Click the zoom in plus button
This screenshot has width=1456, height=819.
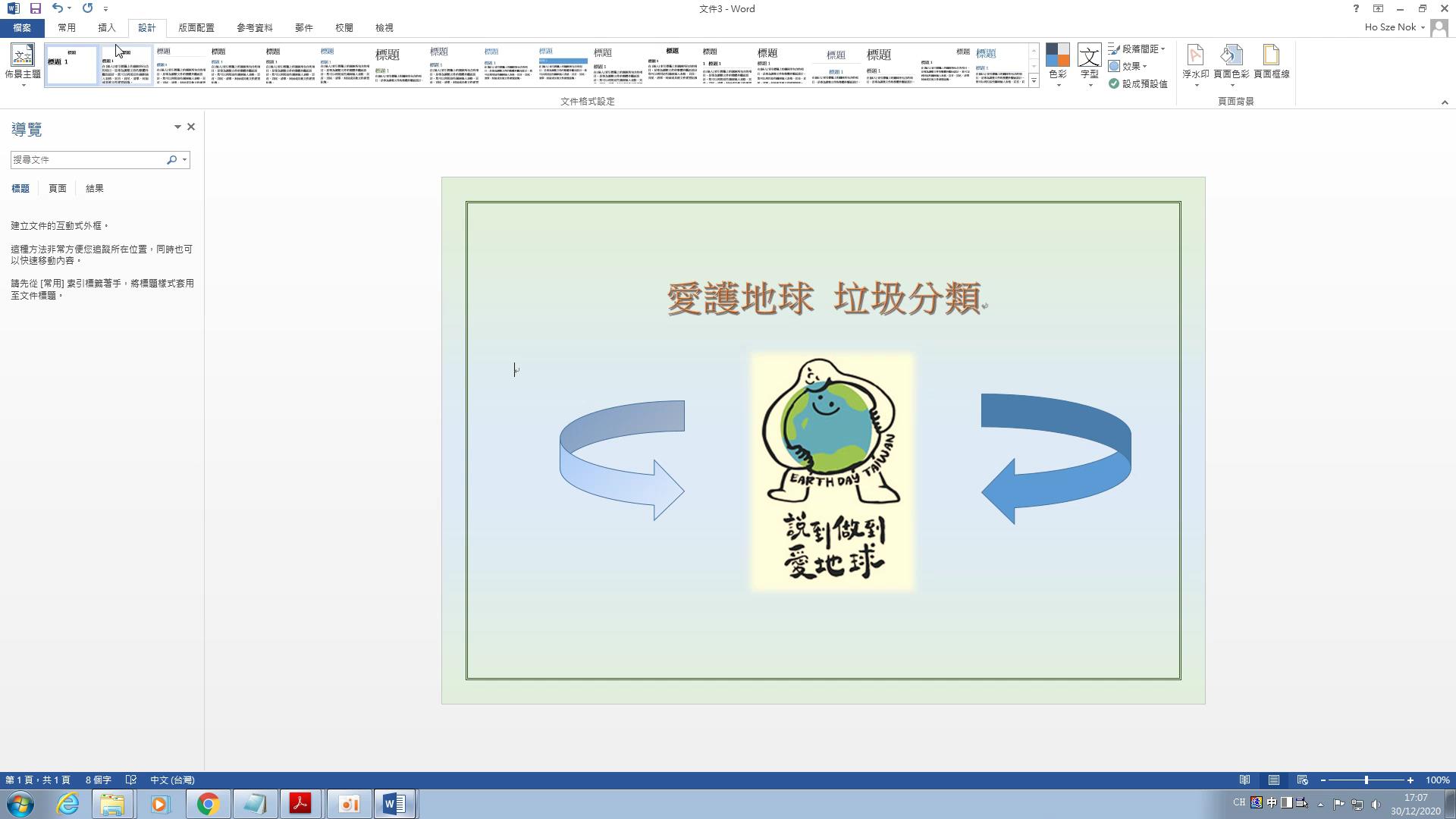(x=1410, y=780)
